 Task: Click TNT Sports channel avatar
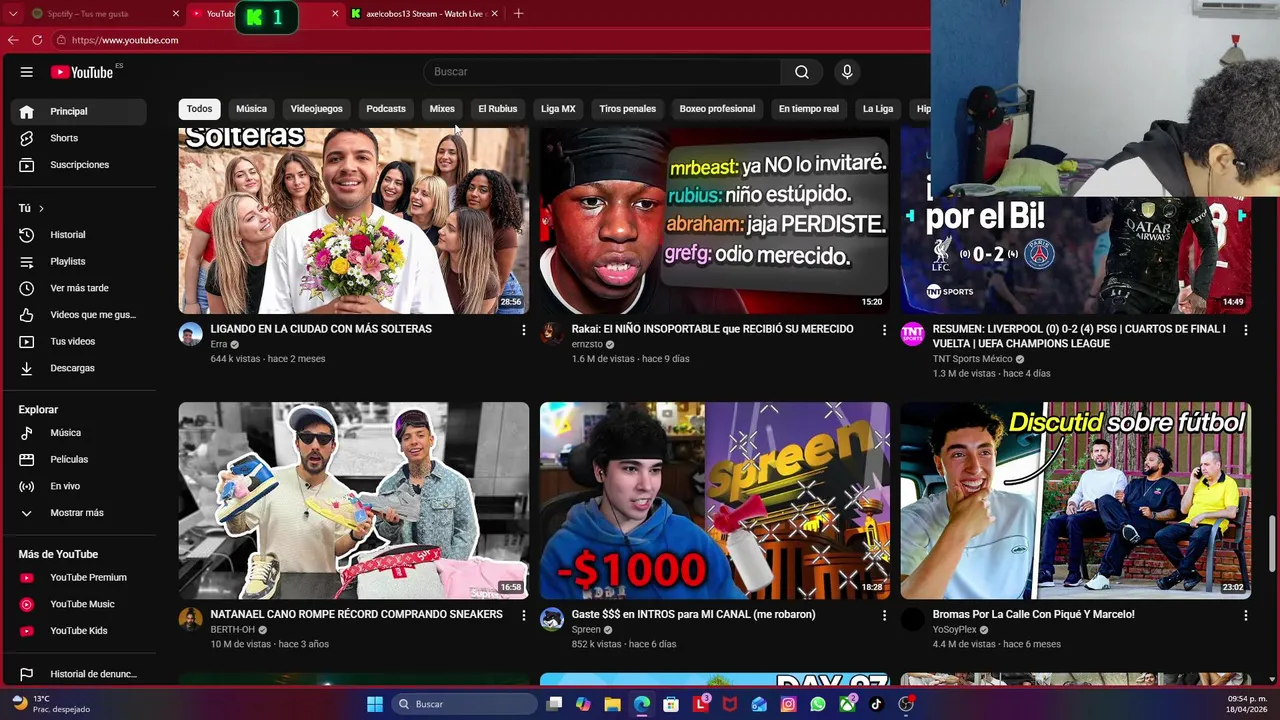912,334
